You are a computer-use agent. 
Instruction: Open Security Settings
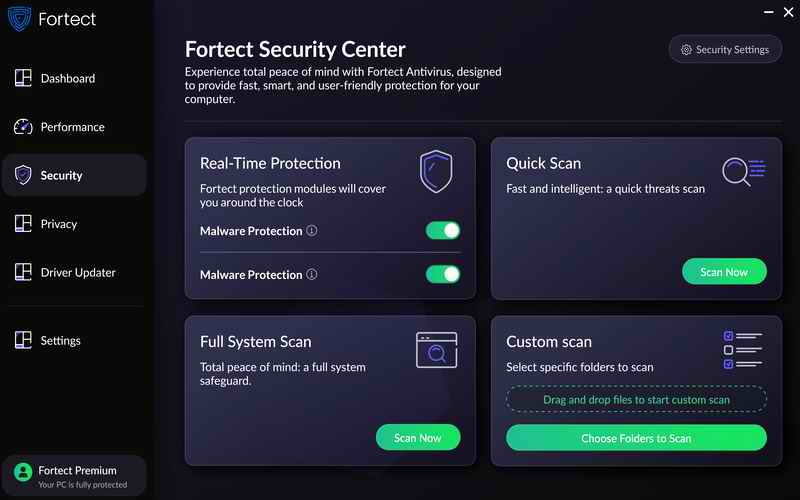725,50
